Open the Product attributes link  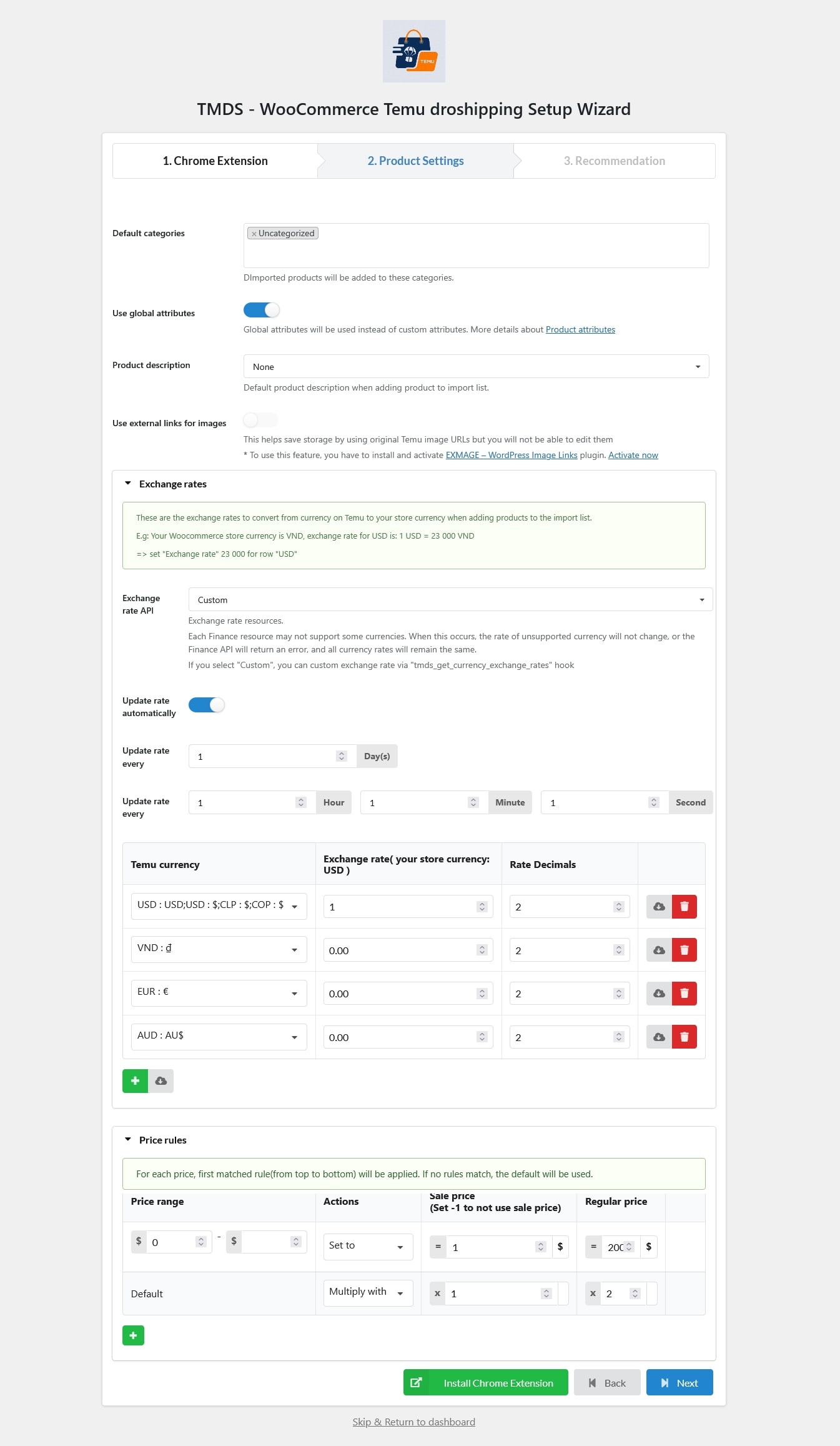[580, 330]
